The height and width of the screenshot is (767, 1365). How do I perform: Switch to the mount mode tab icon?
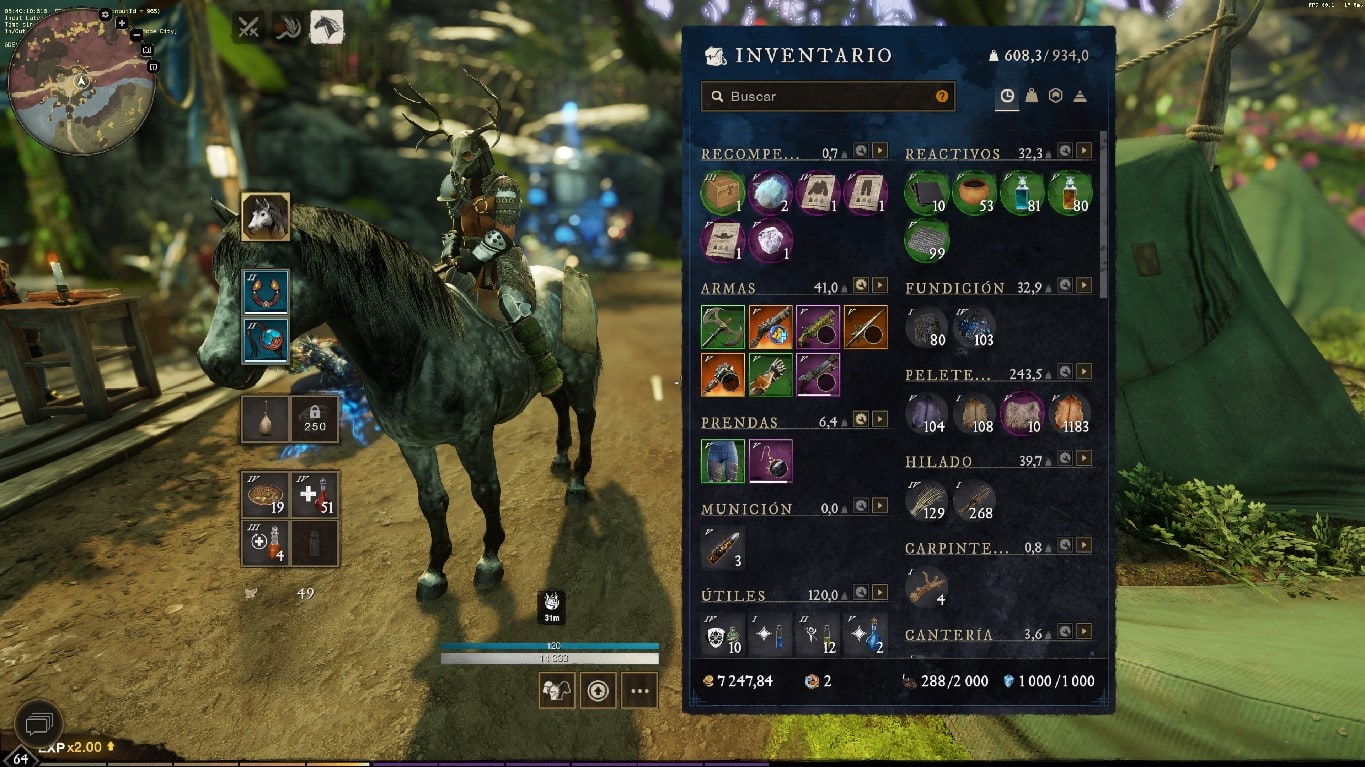(x=327, y=27)
